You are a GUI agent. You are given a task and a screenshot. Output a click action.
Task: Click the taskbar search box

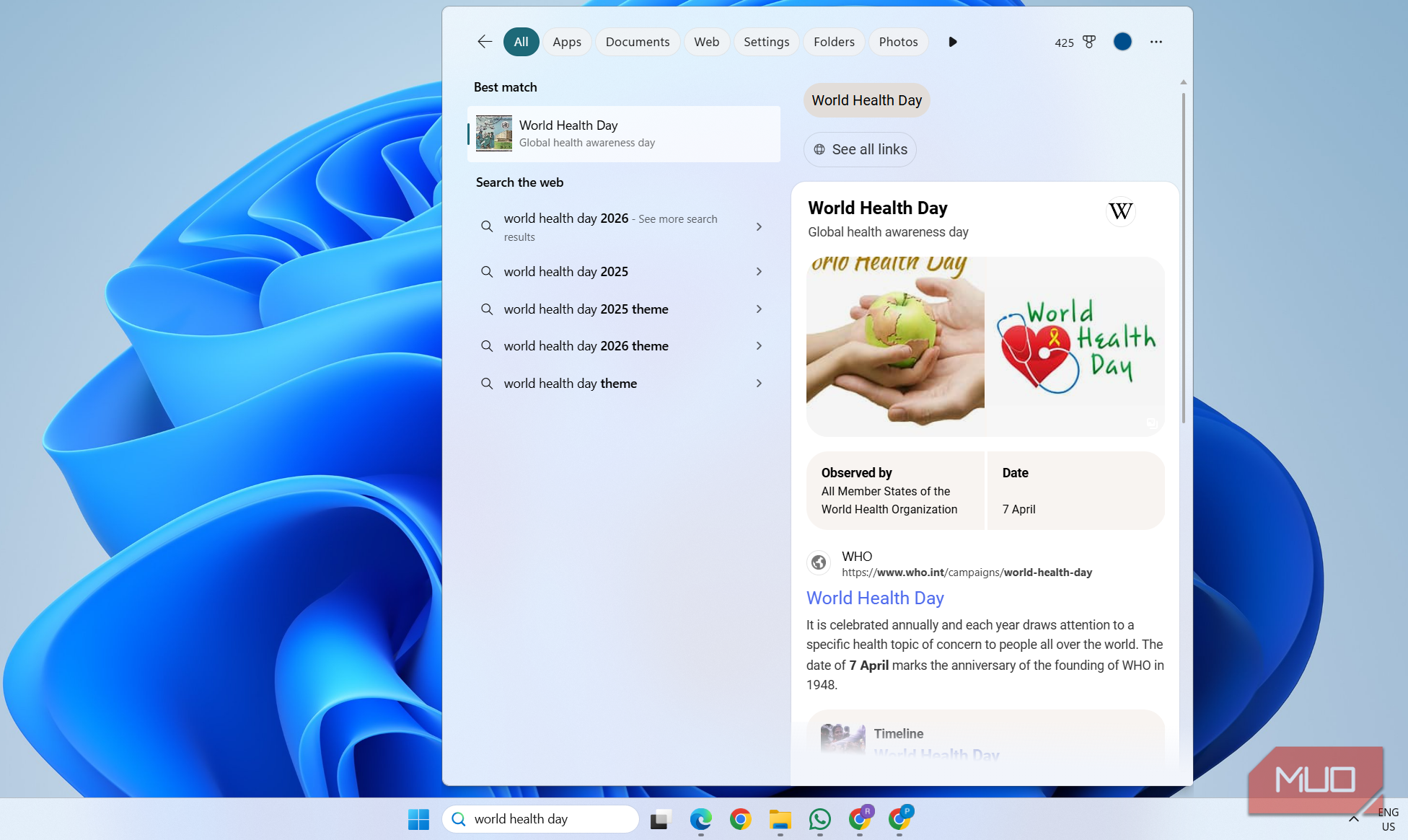point(541,819)
